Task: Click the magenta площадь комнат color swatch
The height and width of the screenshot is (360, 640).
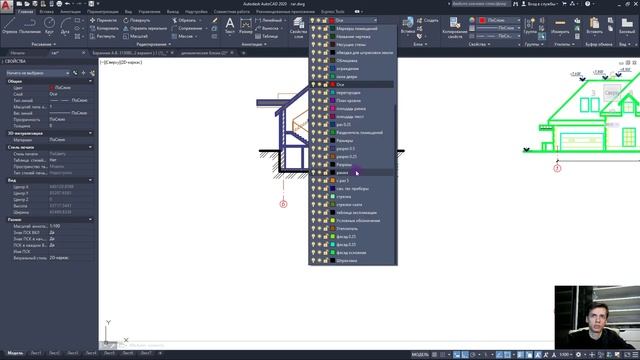Action: [x=333, y=109]
